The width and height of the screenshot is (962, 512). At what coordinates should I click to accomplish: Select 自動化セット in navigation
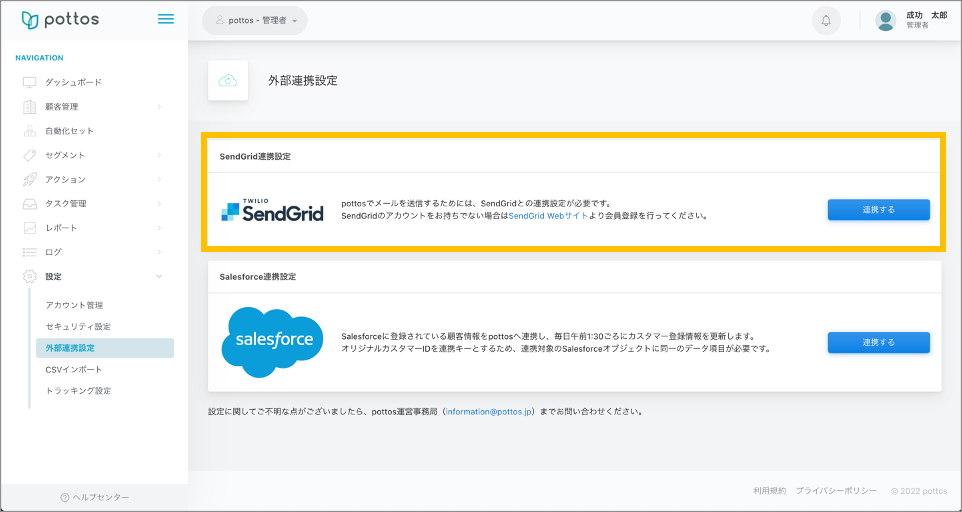[x=69, y=131]
